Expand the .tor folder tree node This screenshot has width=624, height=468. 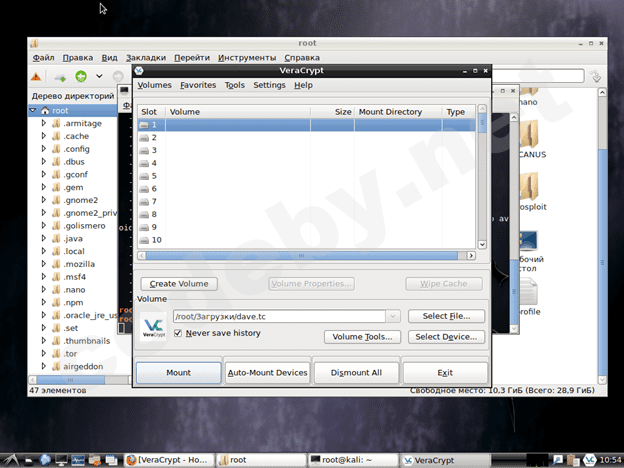pyautogui.click(x=44, y=353)
